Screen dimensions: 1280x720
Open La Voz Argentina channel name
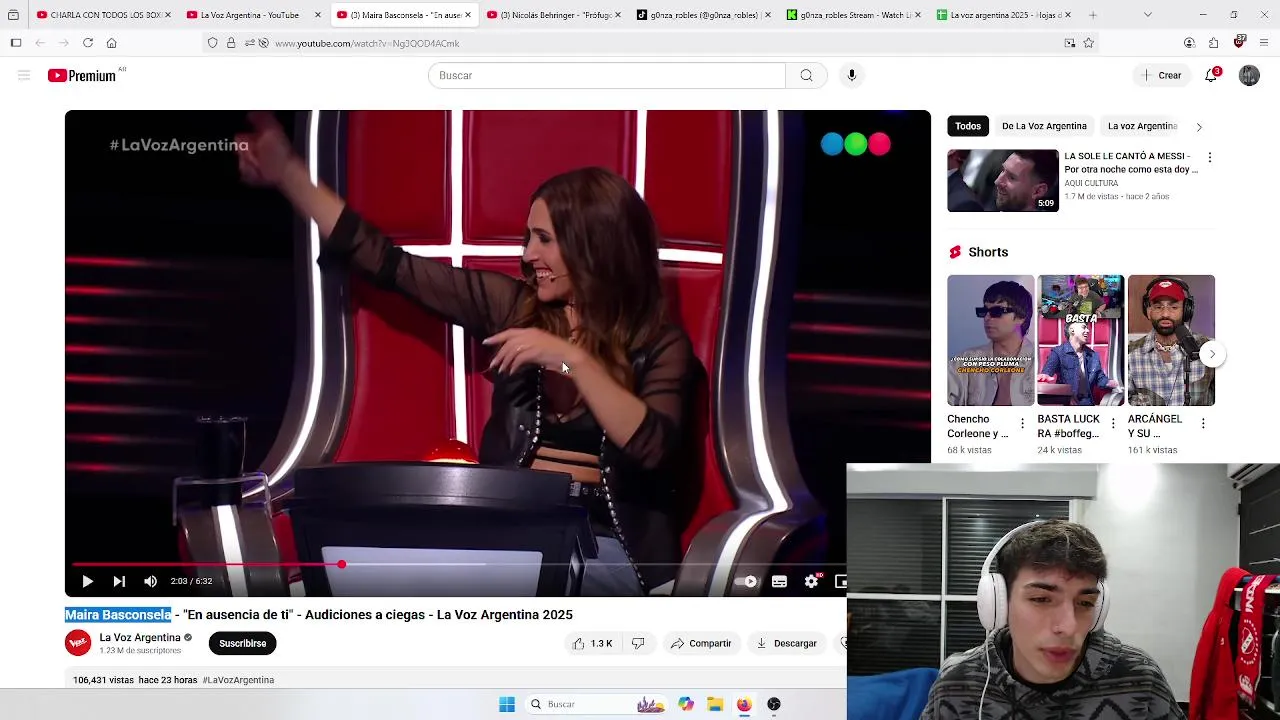pos(140,637)
